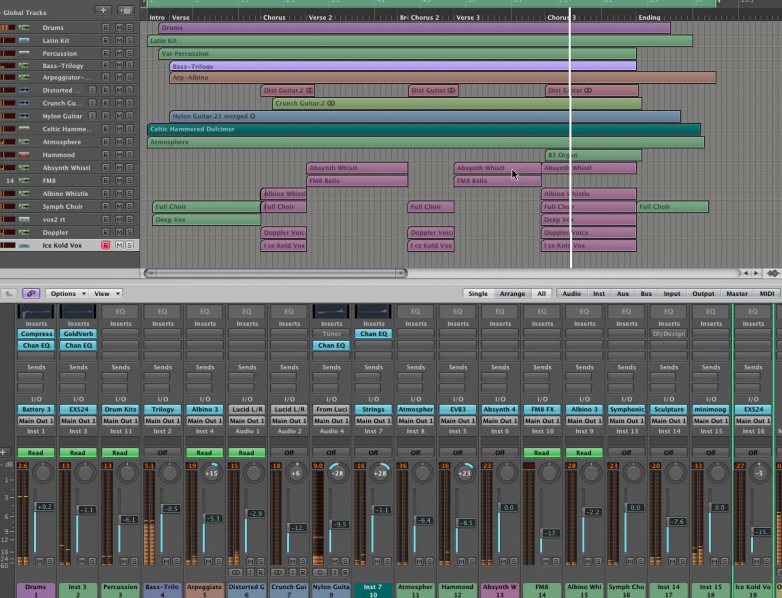Click the Drums channel volume fader
The height and width of the screenshot is (598, 782).
coord(44,507)
